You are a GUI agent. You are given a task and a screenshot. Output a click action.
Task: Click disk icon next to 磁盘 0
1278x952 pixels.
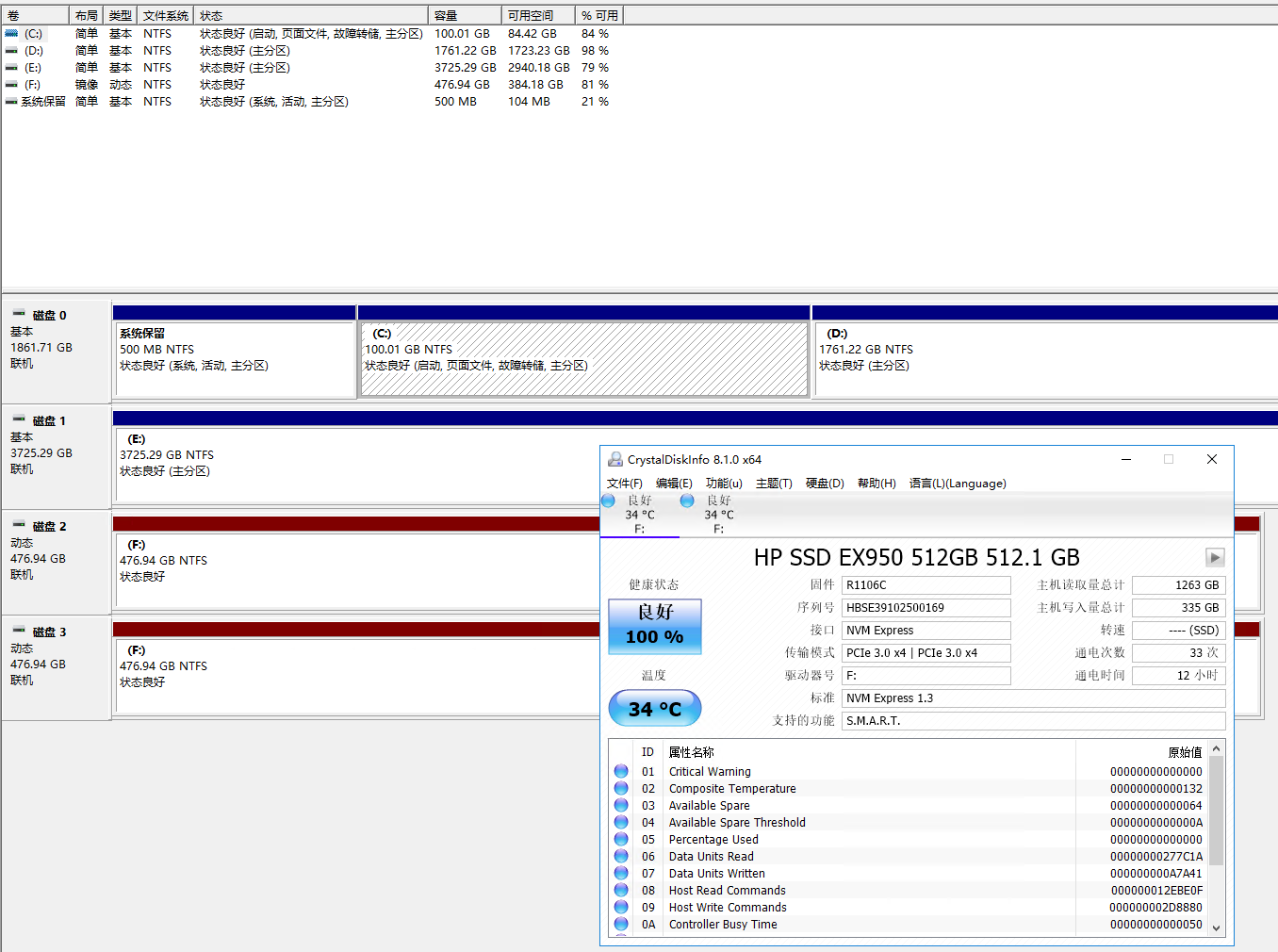pos(19,314)
